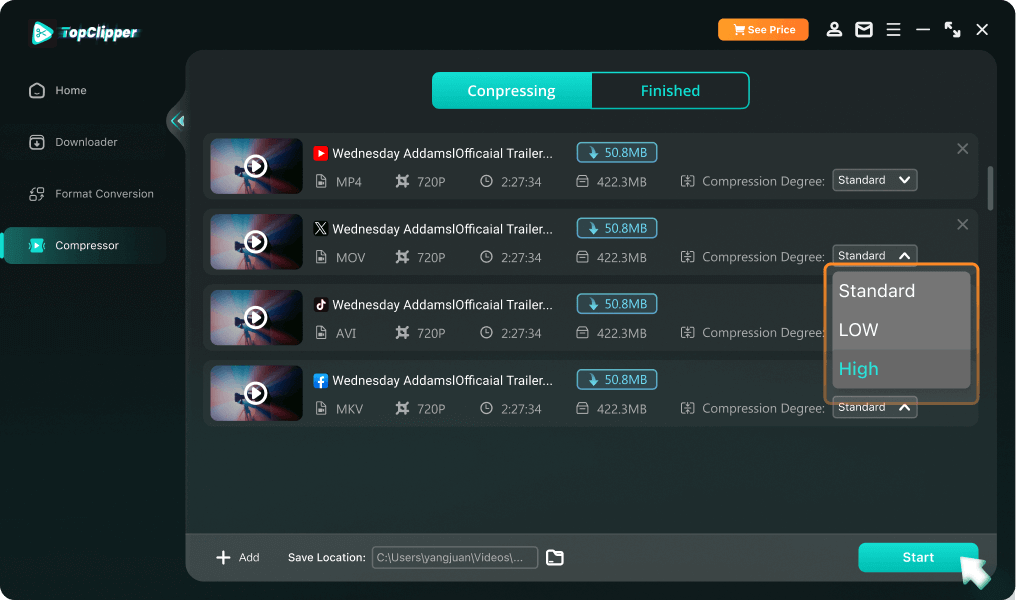Click the YouTube icon on the MP4 row
Screen dimensions: 1016x600
pos(320,153)
